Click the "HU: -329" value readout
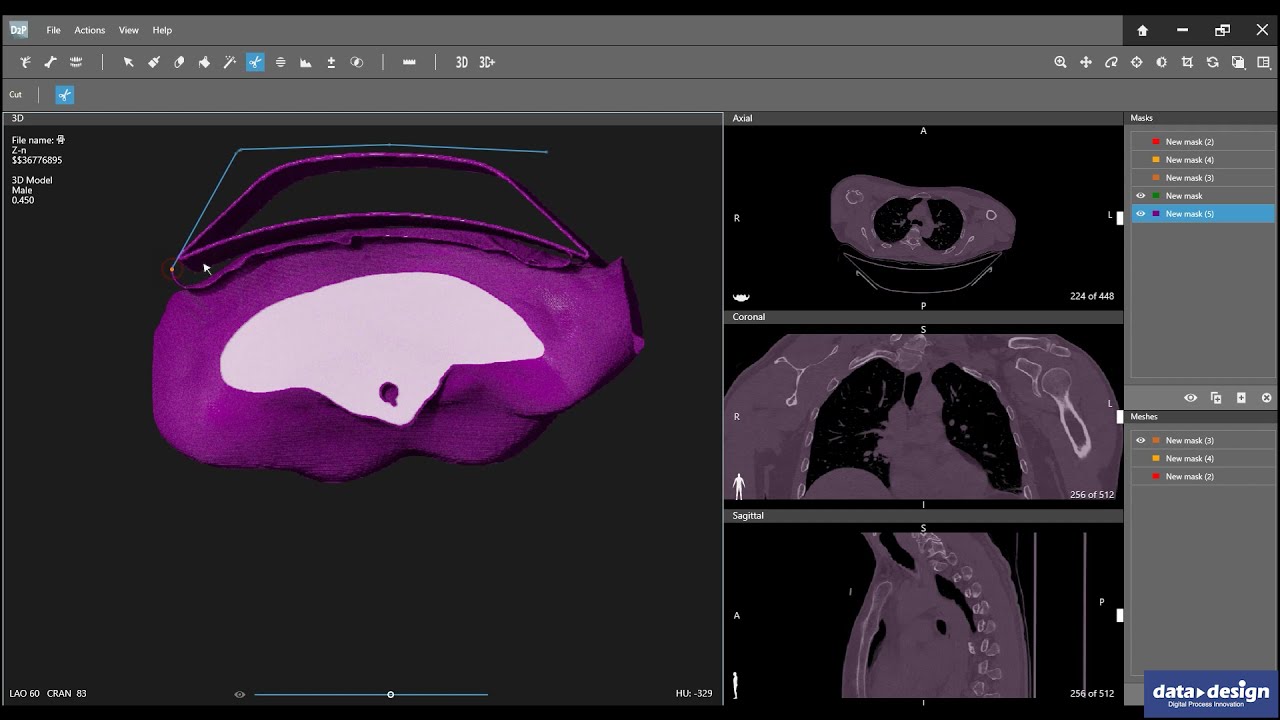This screenshot has height=720, width=1280. pyautogui.click(x=694, y=693)
